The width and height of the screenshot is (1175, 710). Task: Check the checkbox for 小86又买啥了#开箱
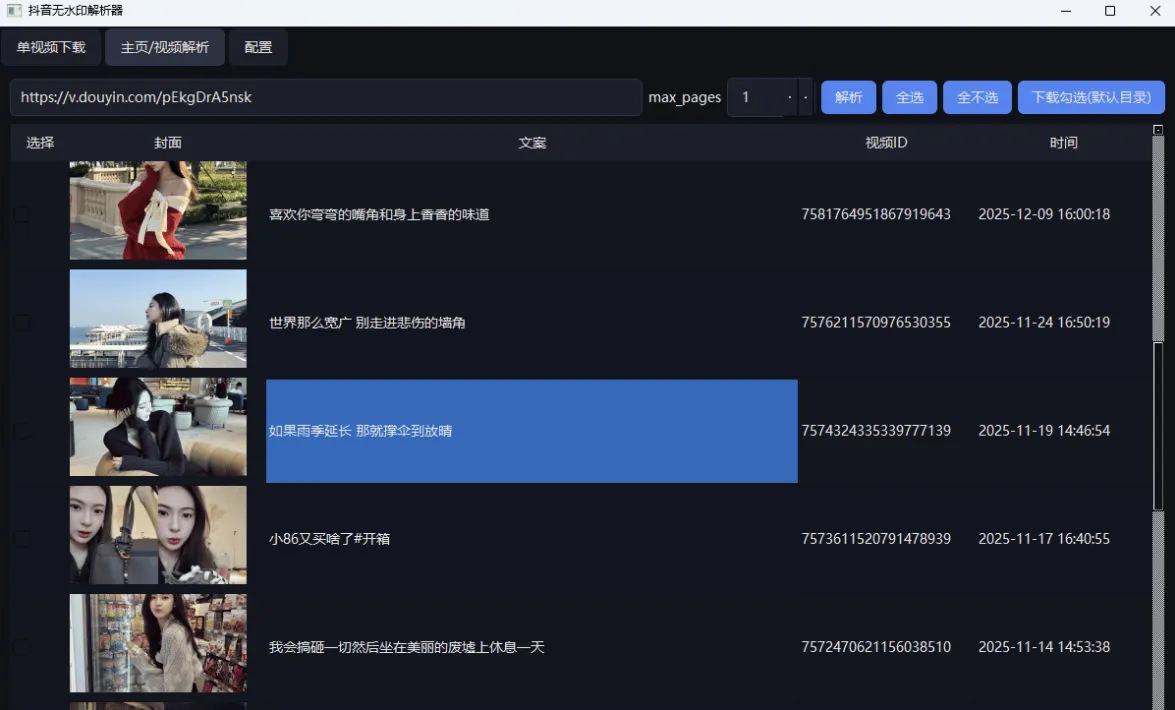pyautogui.click(x=21, y=537)
